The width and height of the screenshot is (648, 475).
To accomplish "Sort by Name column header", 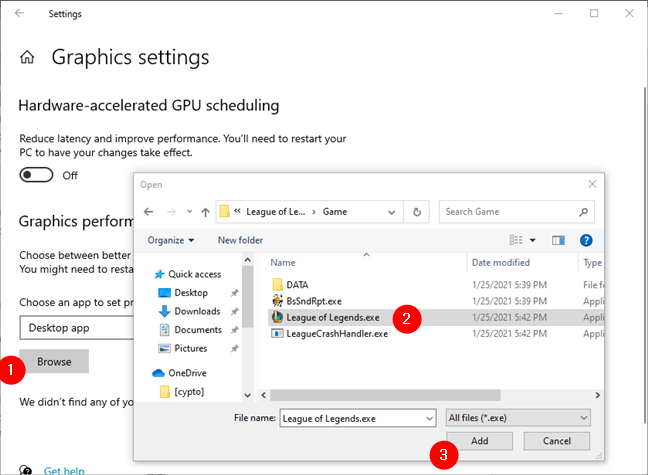I will [x=283, y=263].
